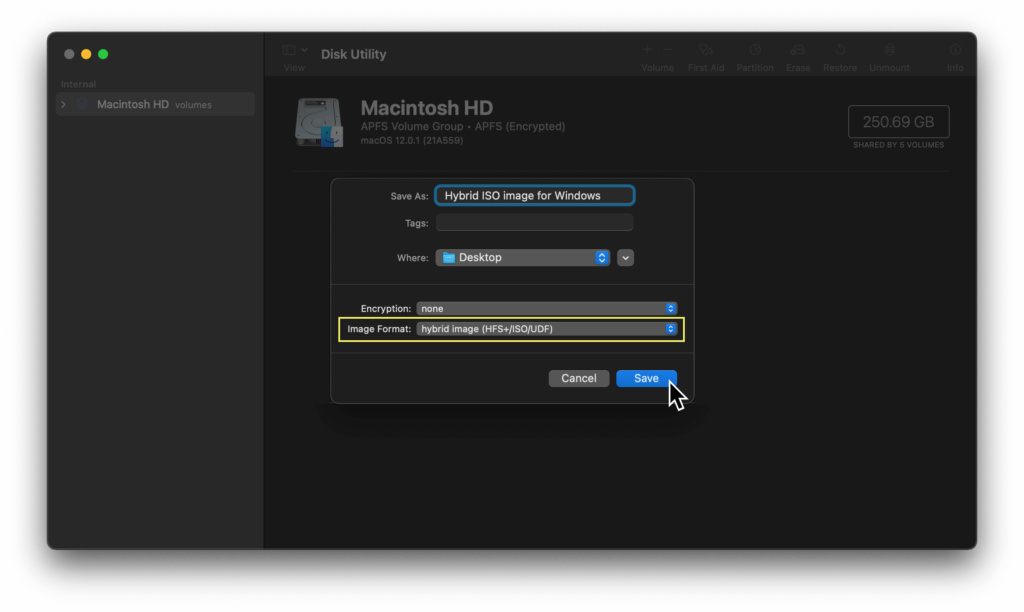The image size is (1024, 612).
Task: Open the Encryption dropdown
Action: (x=547, y=308)
